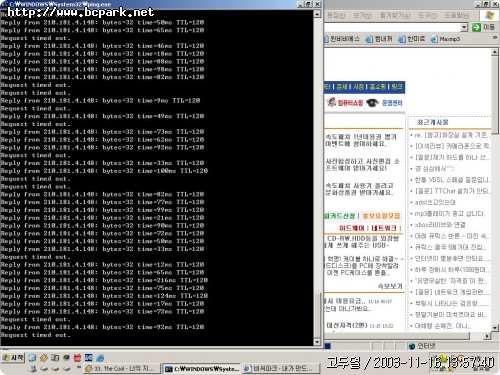
Task: Open post '한통 VDSL 스페셜 질문입니다'
Action: [452, 180]
